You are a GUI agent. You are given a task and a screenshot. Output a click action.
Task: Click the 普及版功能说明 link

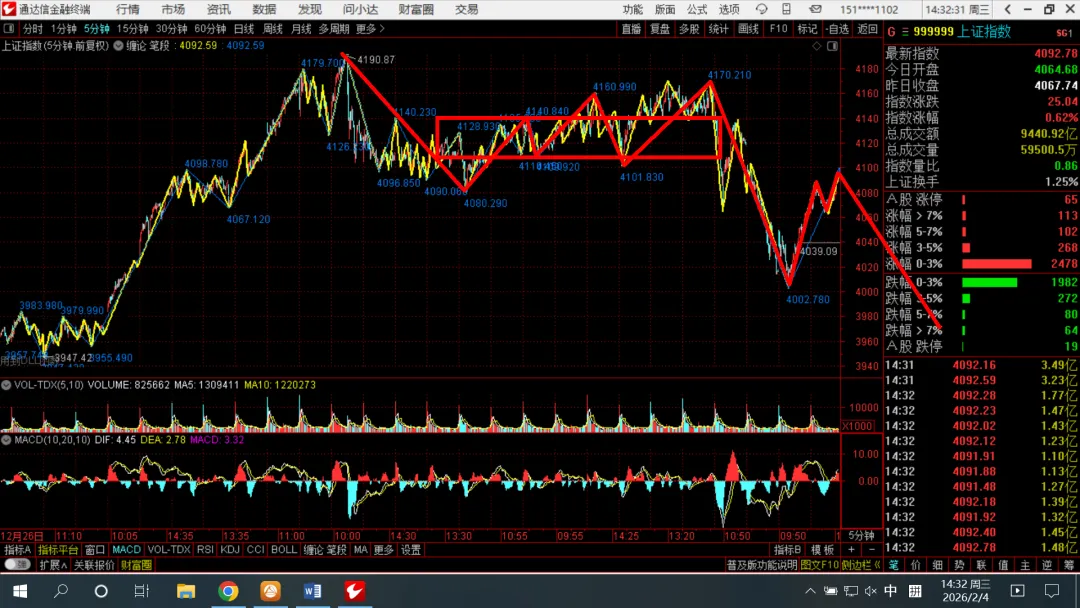[762, 565]
